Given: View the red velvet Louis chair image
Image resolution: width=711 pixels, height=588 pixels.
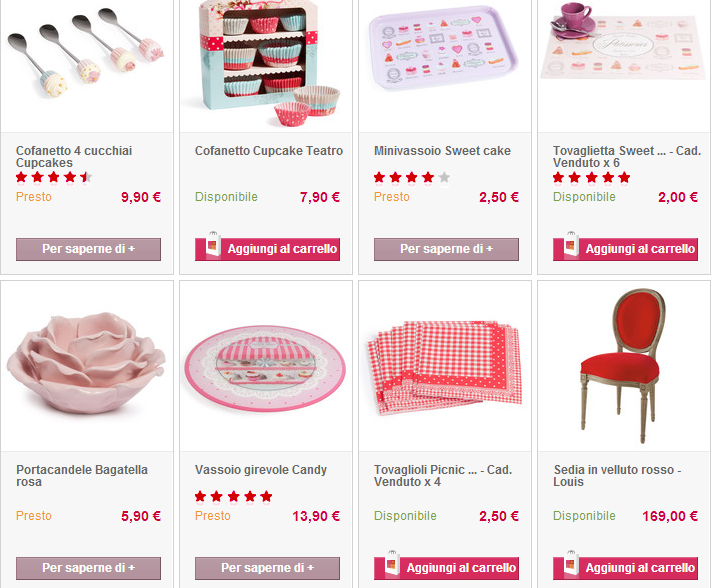Looking at the screenshot, I should (x=620, y=366).
